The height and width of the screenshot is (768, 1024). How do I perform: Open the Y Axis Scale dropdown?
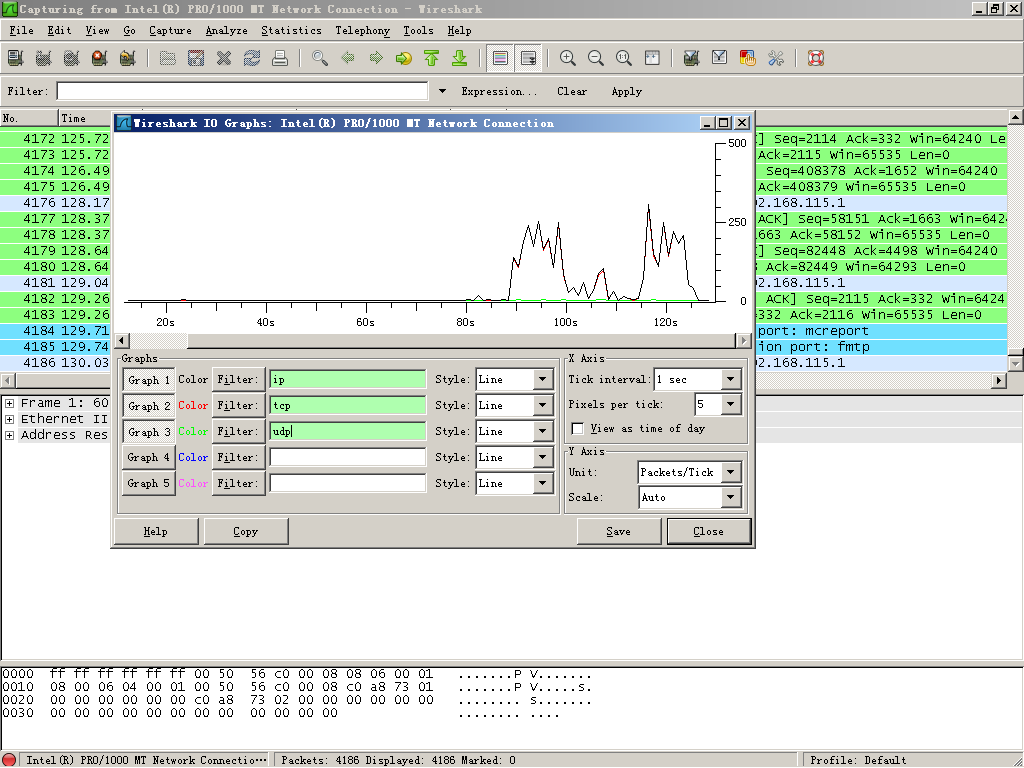click(731, 498)
